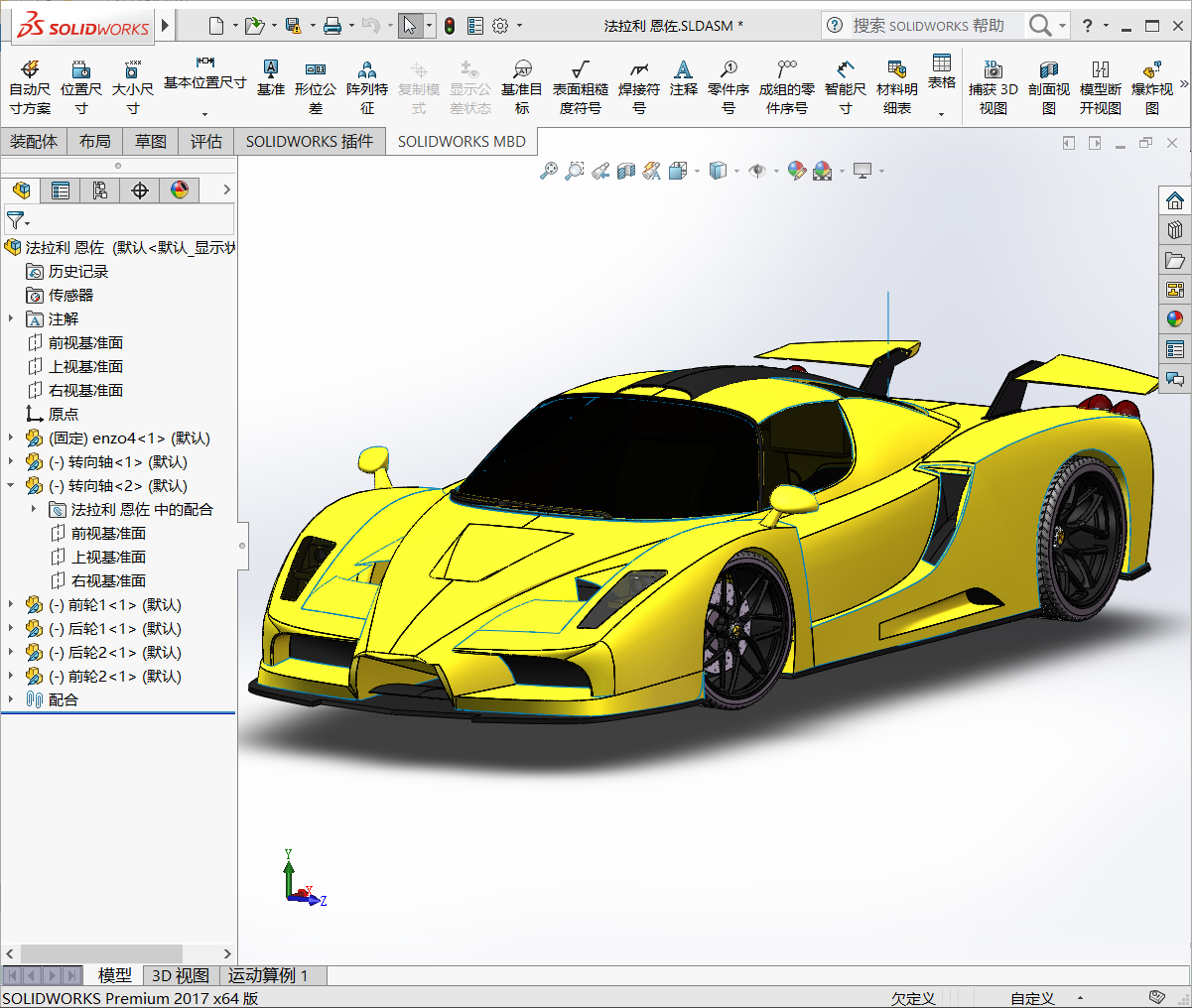The width and height of the screenshot is (1192, 1008).
Task: Open the PropertyManager tab icon
Action: (x=61, y=189)
